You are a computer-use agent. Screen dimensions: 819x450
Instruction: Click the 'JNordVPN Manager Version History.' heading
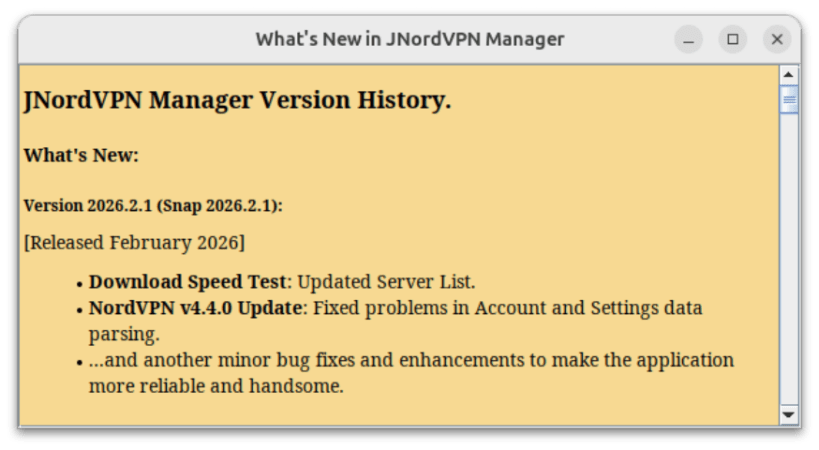click(x=238, y=100)
